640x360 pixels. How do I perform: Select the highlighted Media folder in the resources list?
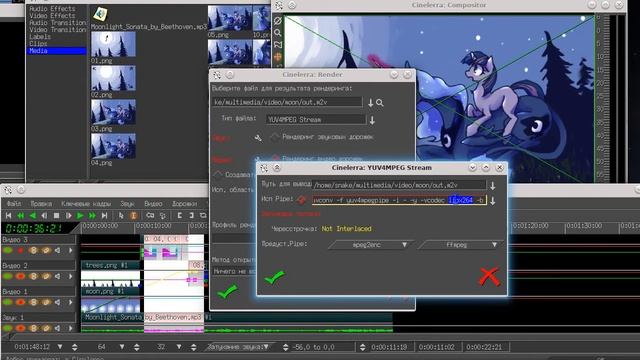[x=57, y=51]
